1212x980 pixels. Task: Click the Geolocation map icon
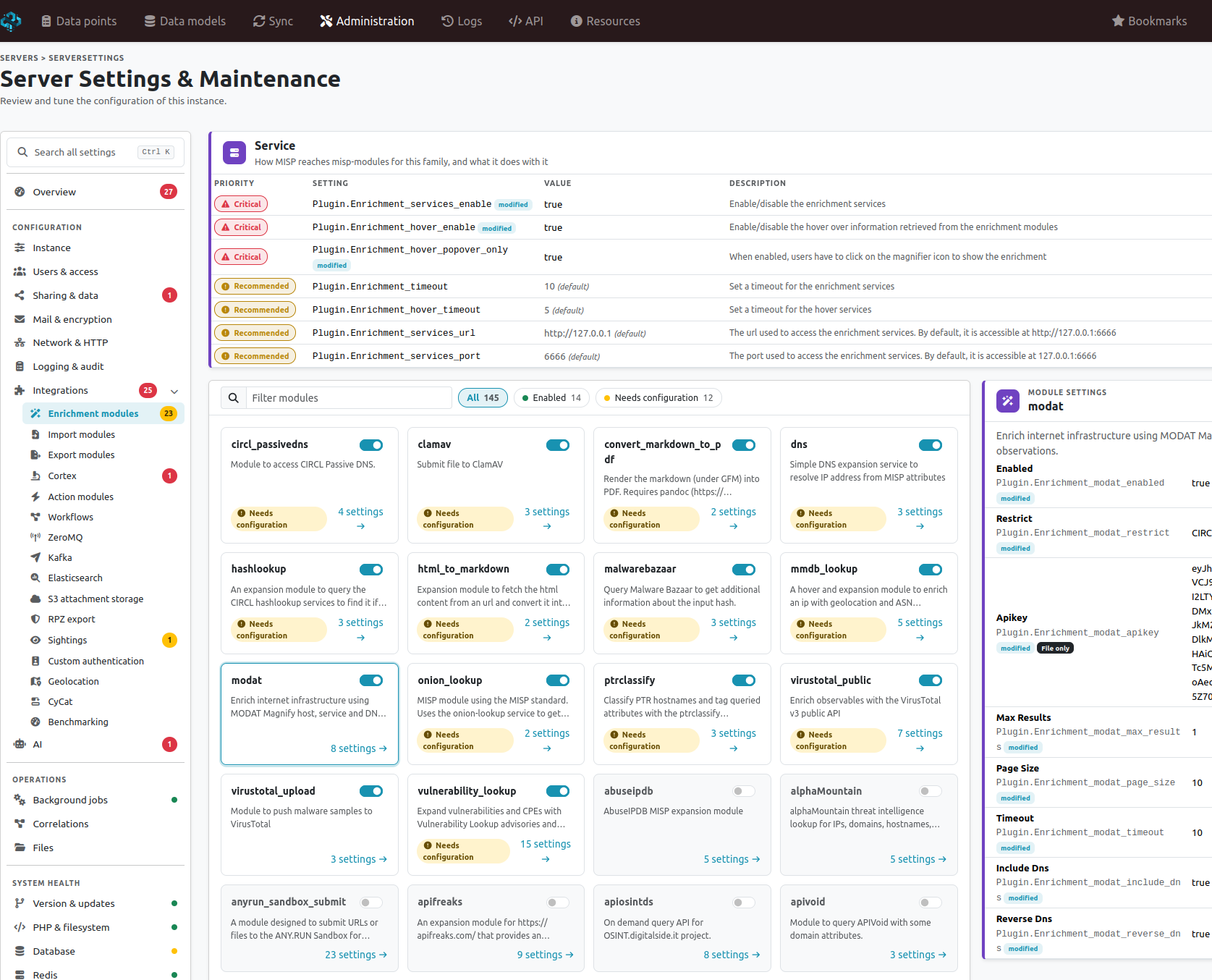pyautogui.click(x=35, y=681)
